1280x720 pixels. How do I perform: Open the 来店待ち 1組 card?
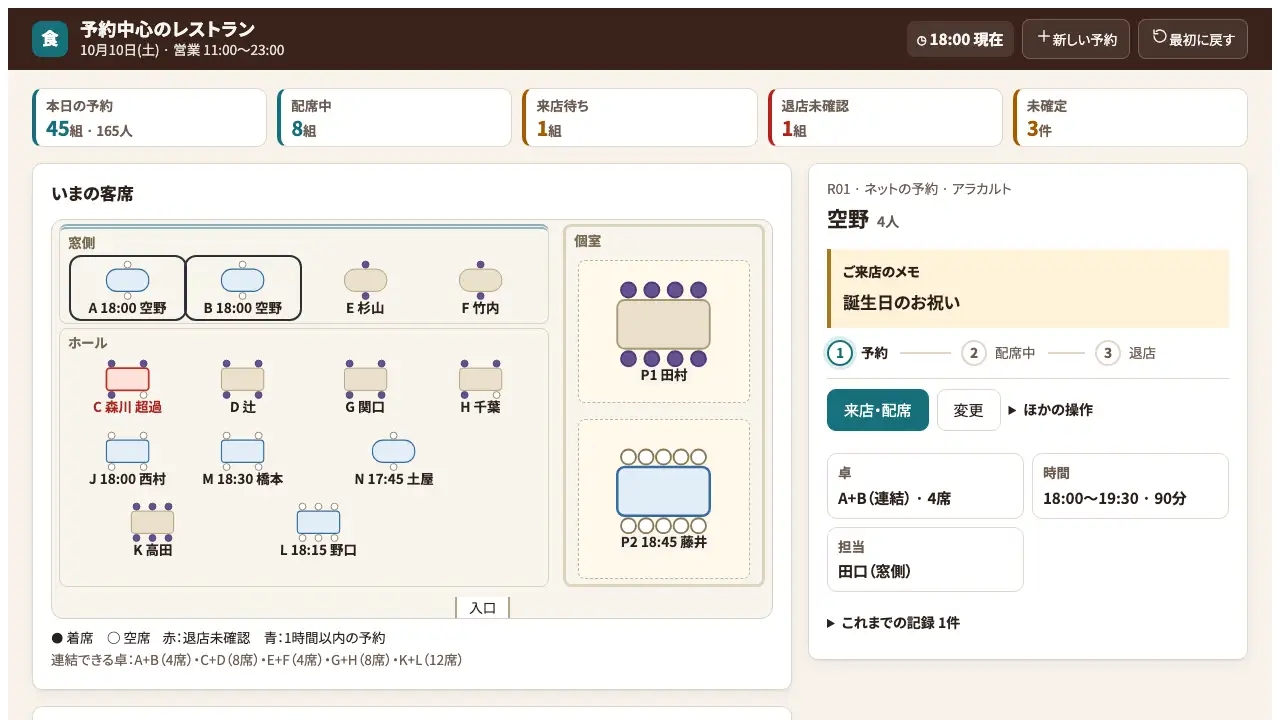pos(640,118)
